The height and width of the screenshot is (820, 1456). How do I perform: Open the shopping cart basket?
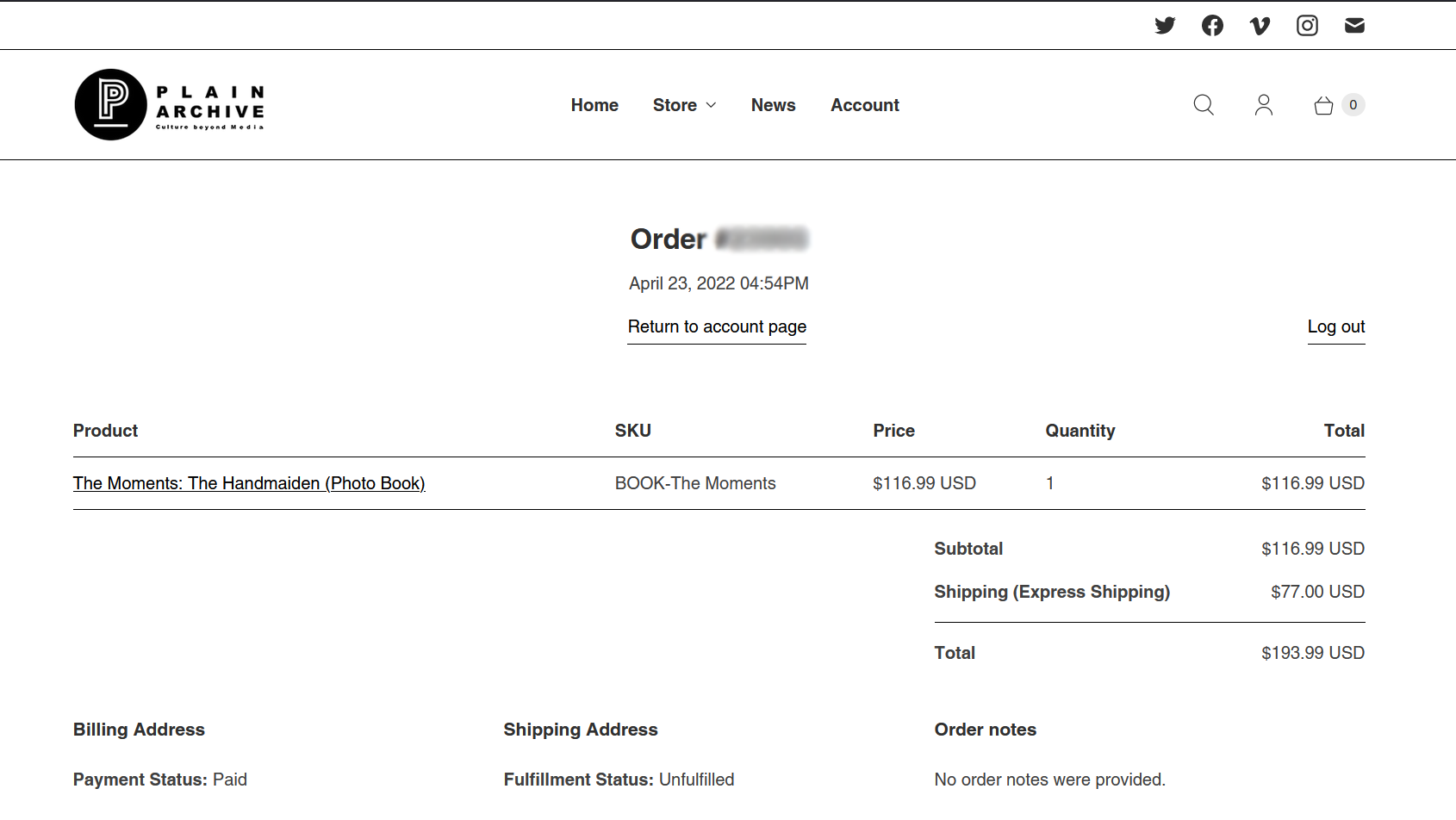1324,106
